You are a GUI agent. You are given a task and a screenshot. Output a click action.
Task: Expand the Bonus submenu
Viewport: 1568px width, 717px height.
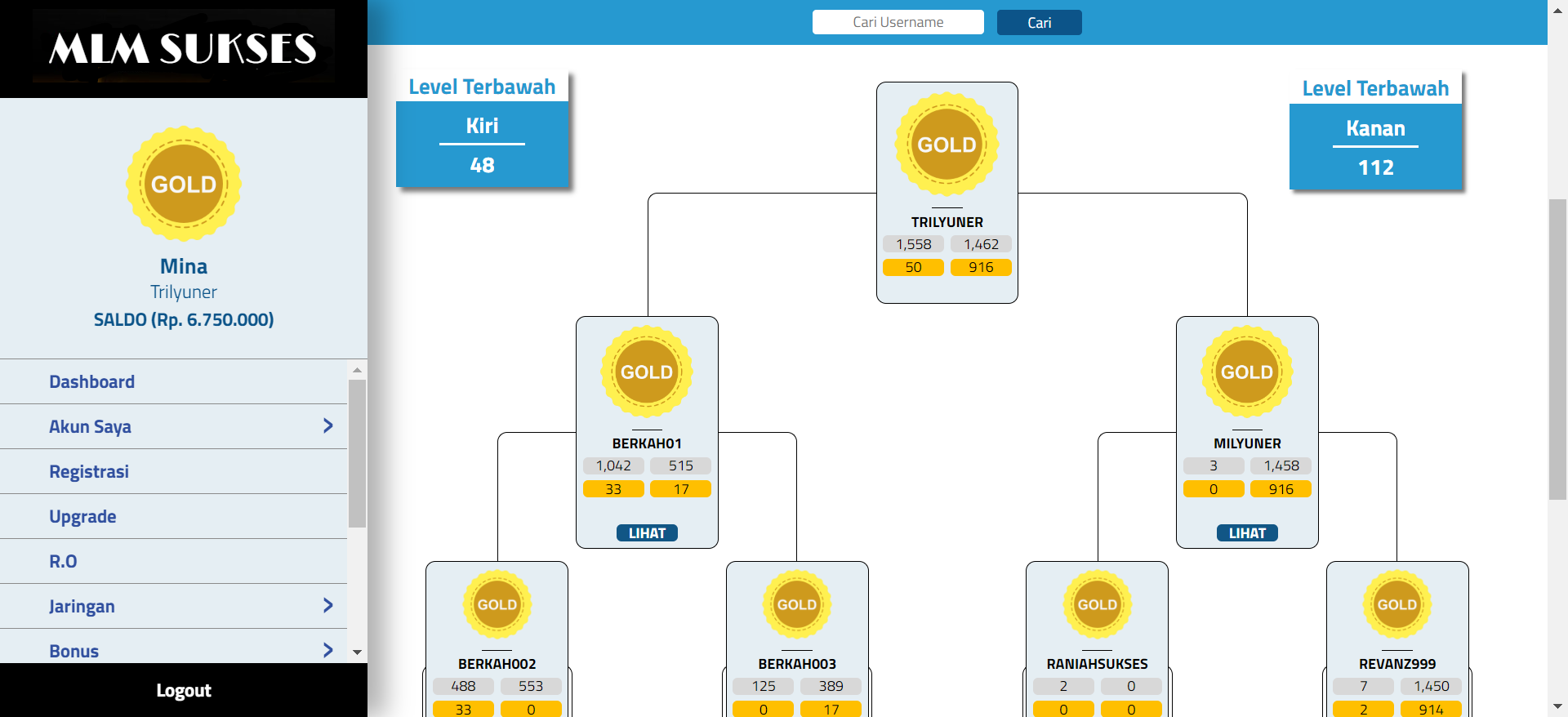tap(327, 650)
